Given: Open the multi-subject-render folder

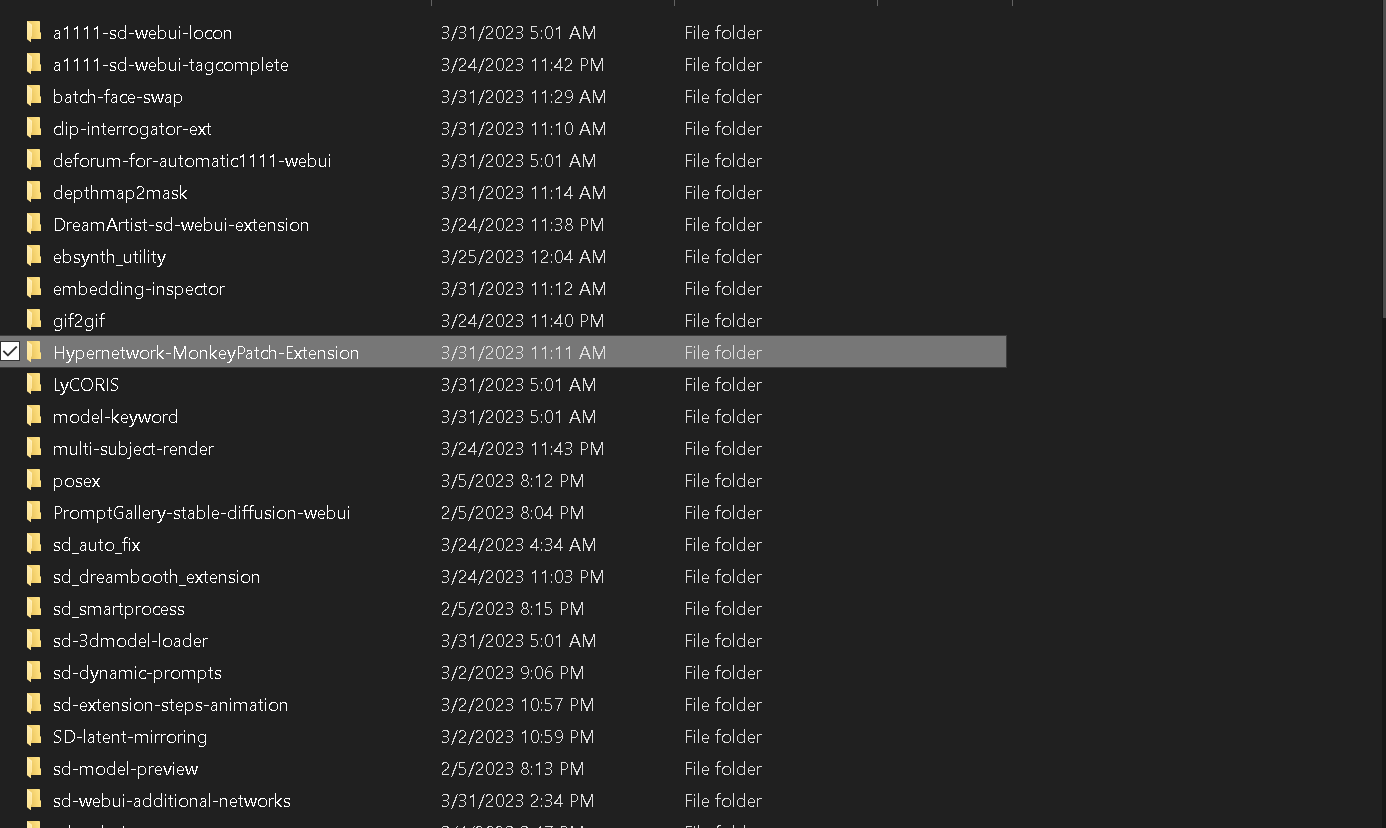Looking at the screenshot, I should 132,448.
